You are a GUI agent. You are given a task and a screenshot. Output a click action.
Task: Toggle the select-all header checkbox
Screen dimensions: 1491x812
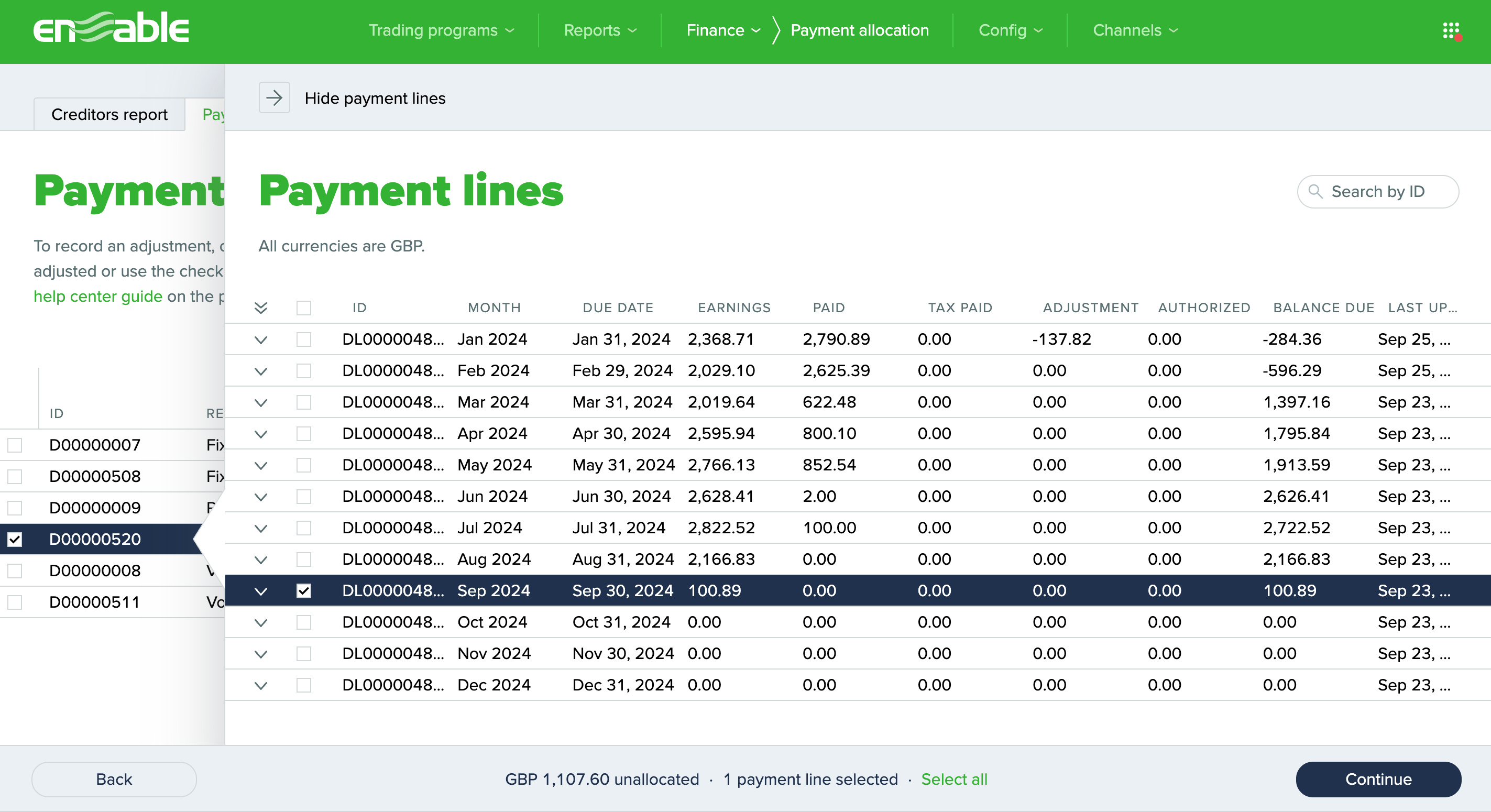304,308
